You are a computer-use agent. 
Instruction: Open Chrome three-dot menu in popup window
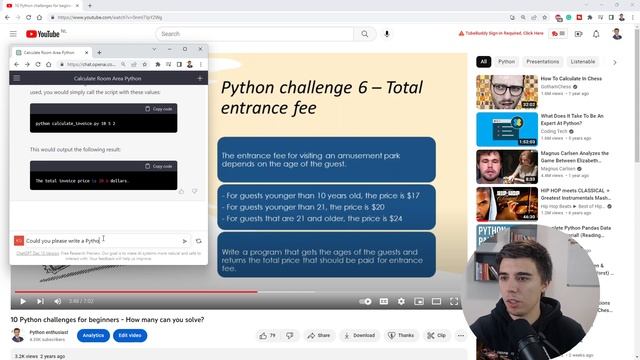pos(201,64)
